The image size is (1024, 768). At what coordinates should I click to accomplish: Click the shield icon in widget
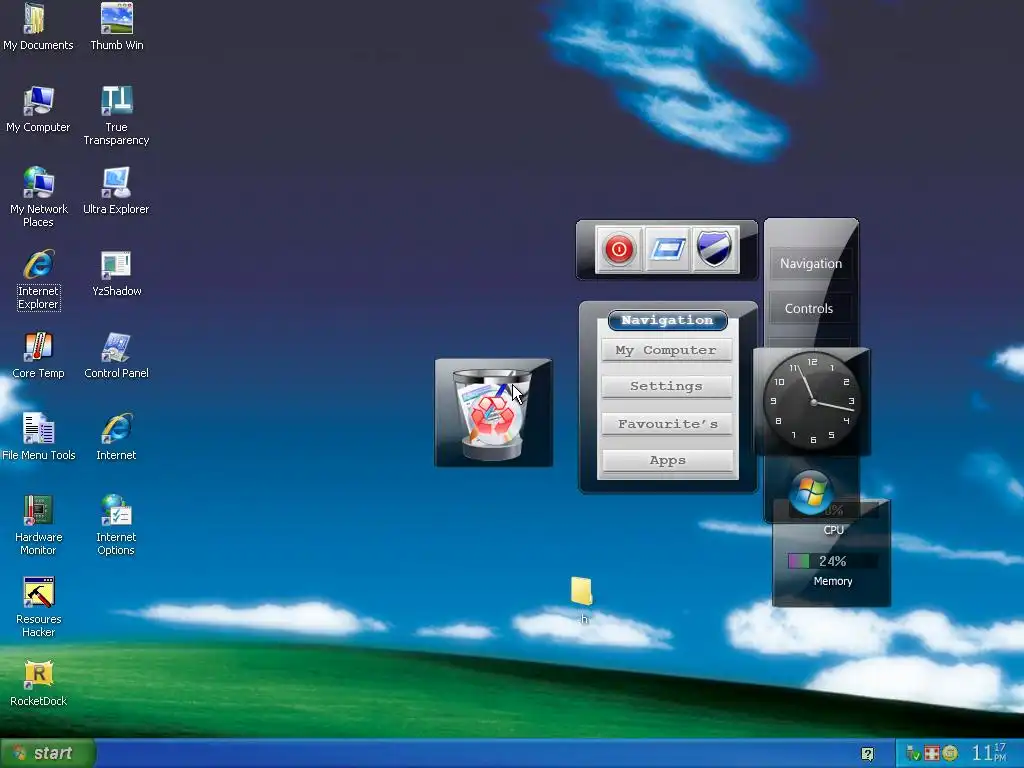tap(714, 249)
